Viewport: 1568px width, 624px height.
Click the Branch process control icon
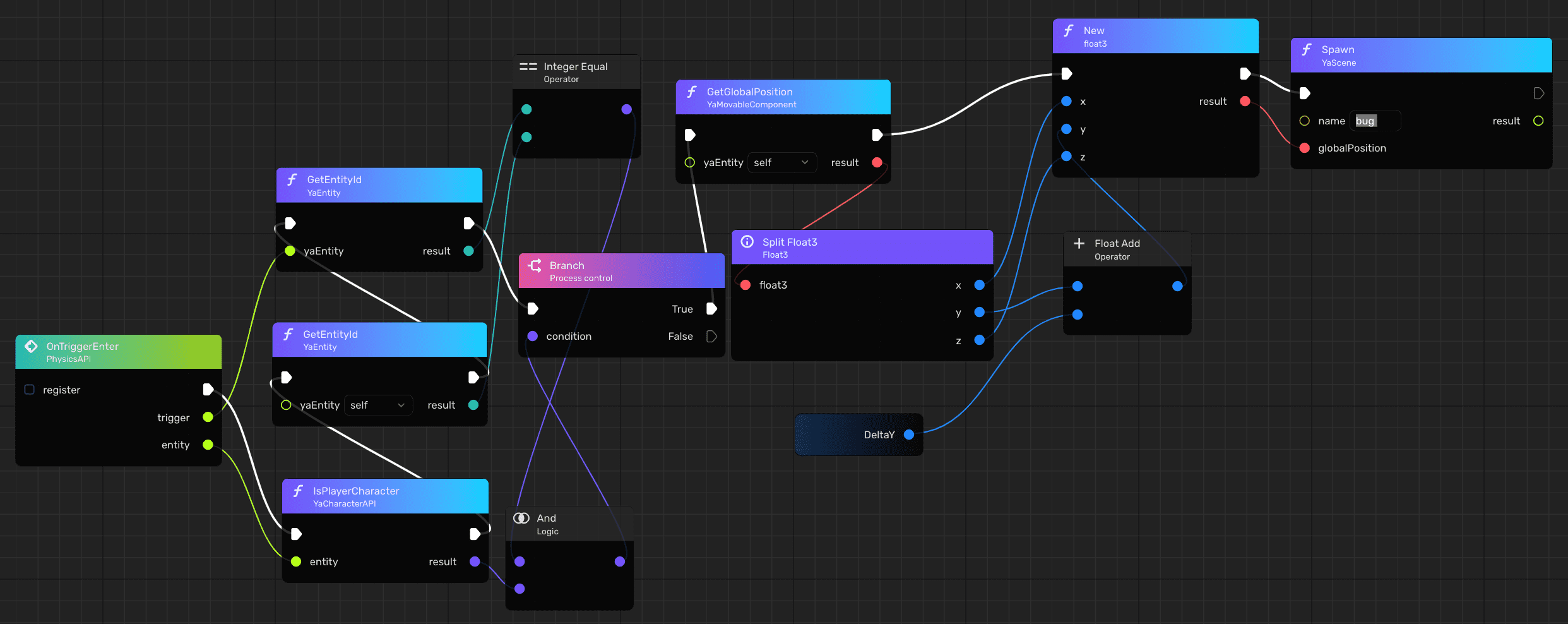(x=535, y=266)
